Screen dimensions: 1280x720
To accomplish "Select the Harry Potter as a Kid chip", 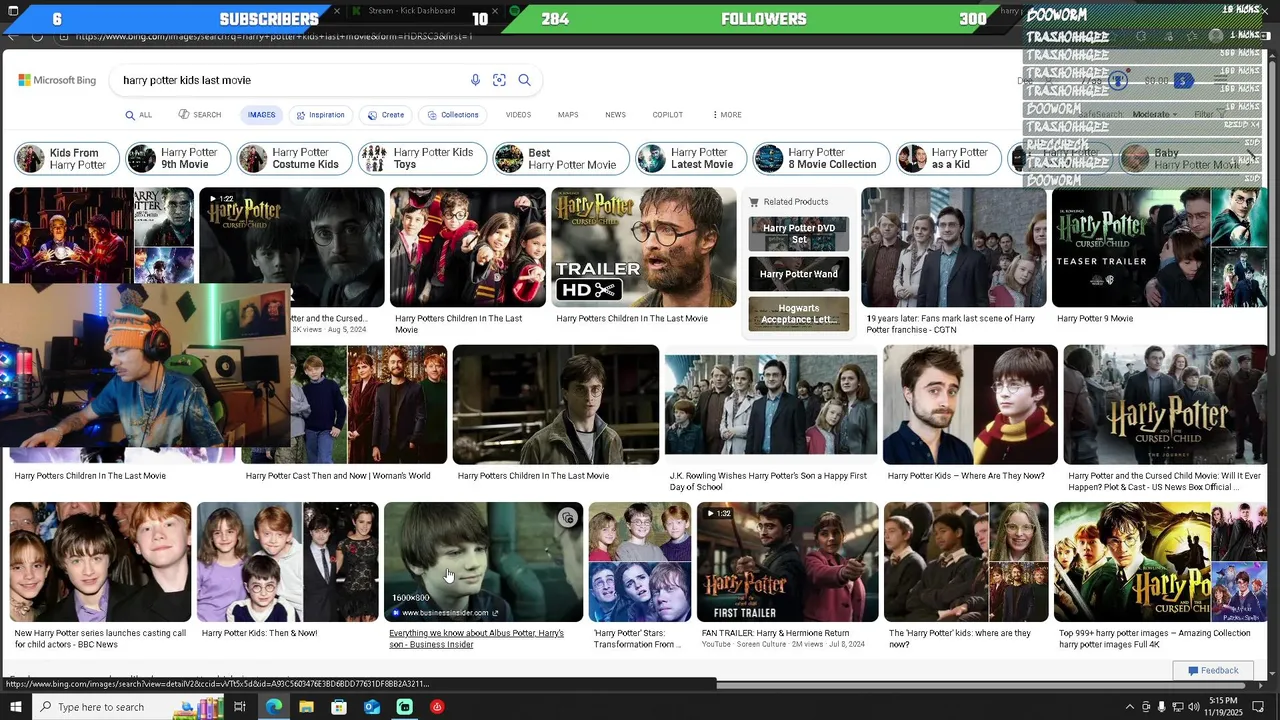I will click(950, 158).
